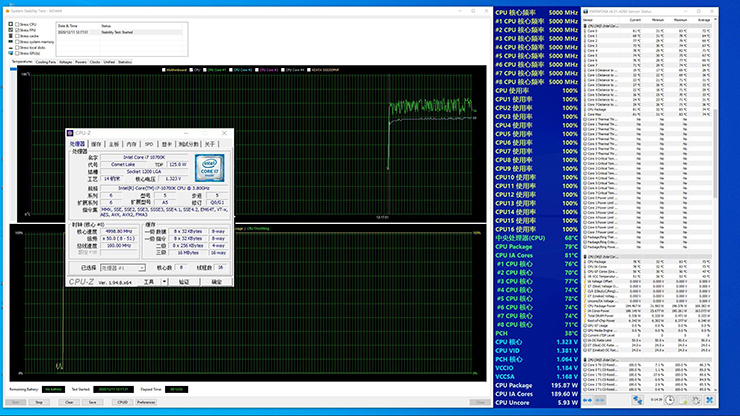The width and height of the screenshot is (740, 416).
Task: Click the Elapsed Time value field
Action: point(176,390)
